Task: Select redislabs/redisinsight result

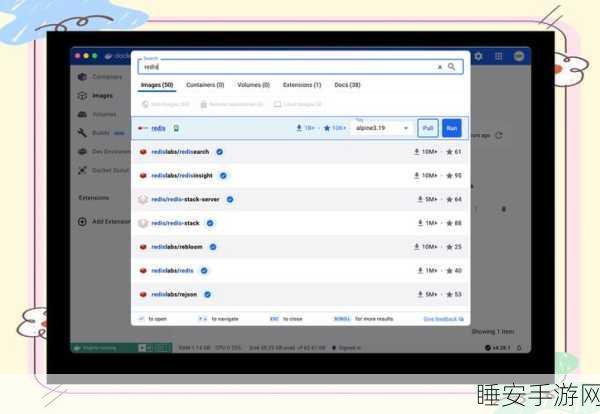Action: pos(300,176)
